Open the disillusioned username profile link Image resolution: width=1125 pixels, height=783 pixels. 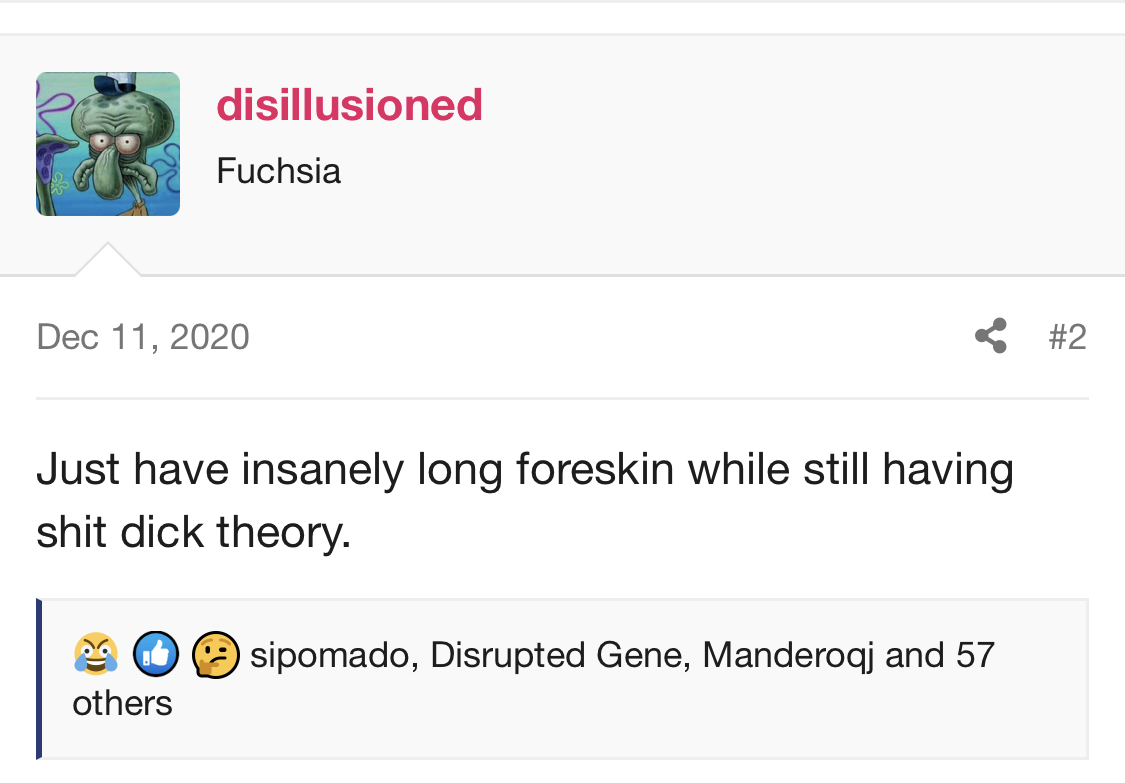coord(349,105)
